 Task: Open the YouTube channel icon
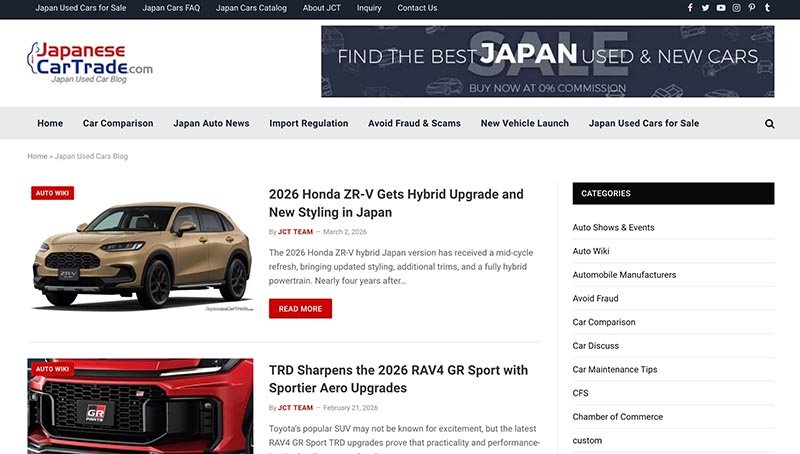(x=721, y=8)
